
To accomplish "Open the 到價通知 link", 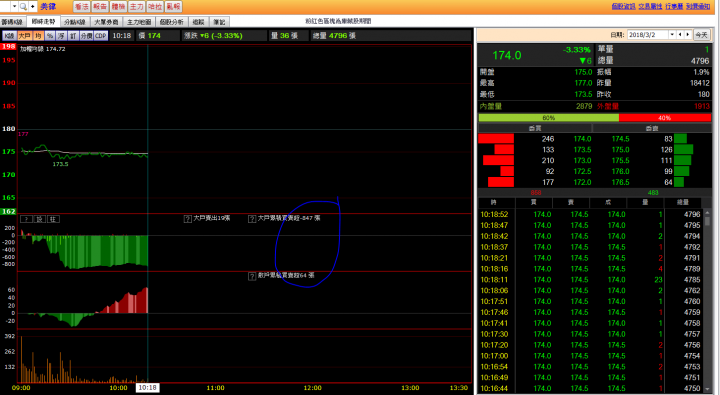I will click(x=698, y=6).
